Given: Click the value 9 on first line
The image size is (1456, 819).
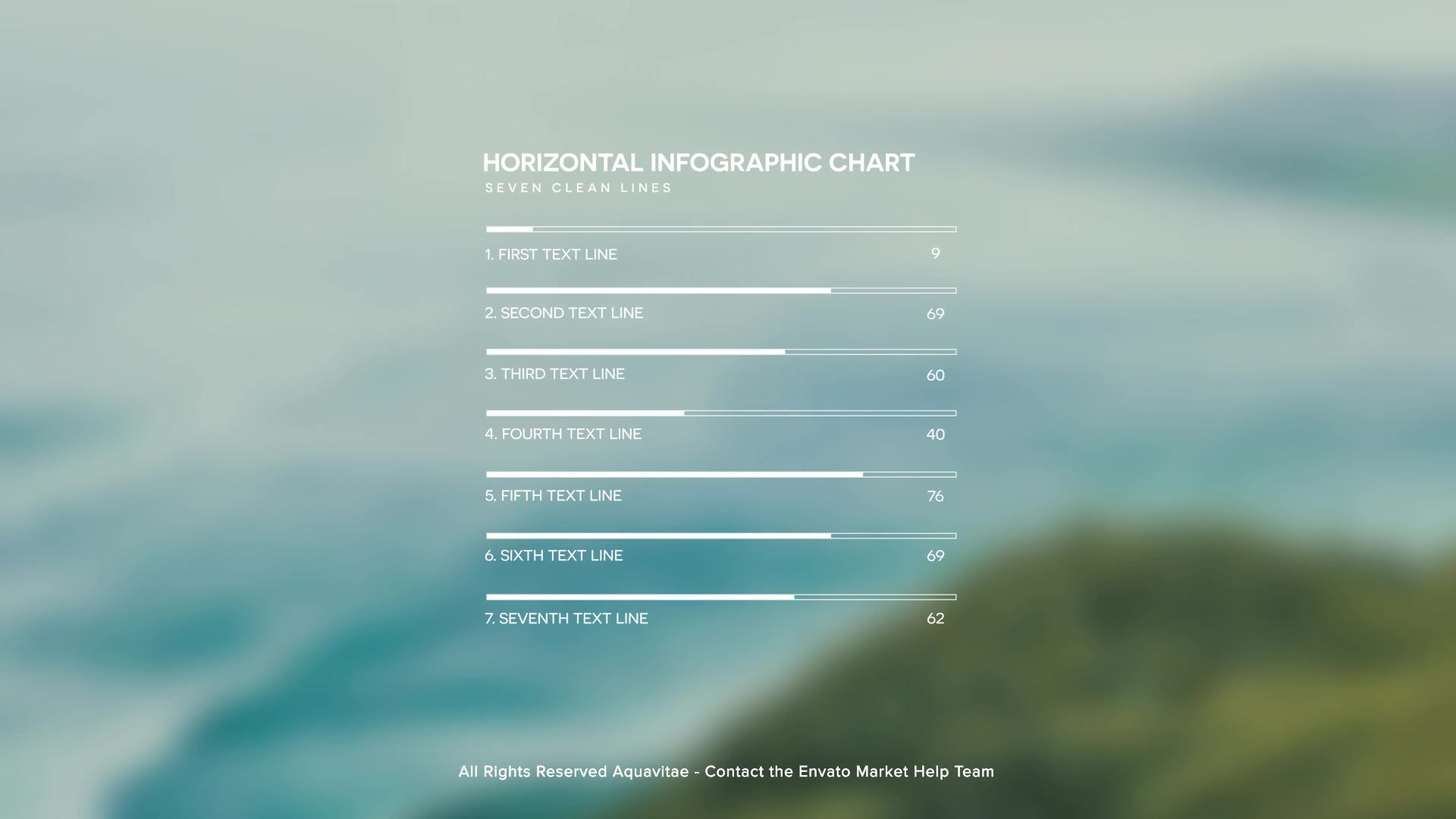Looking at the screenshot, I should click(x=936, y=253).
